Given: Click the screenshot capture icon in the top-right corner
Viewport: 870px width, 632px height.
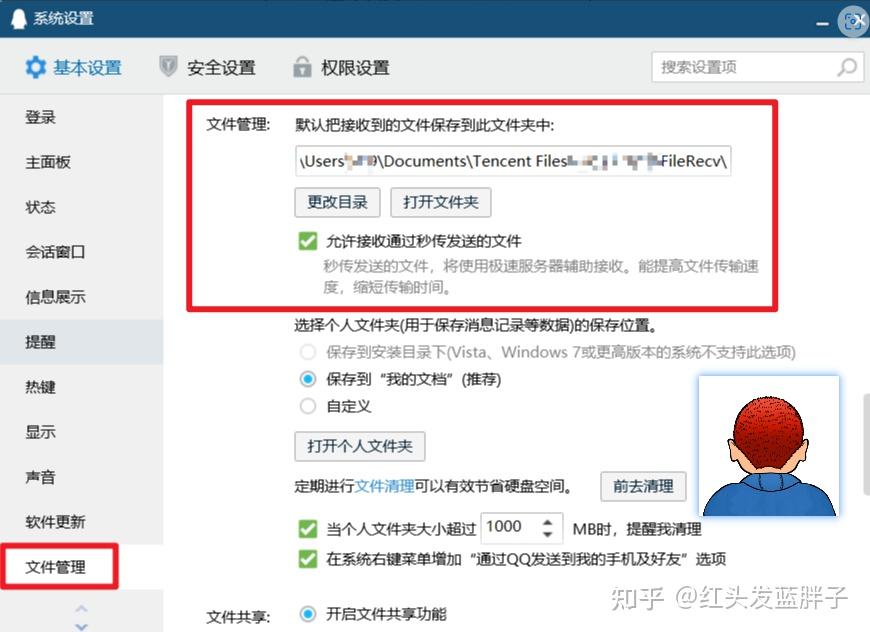Looking at the screenshot, I should coord(853,22).
